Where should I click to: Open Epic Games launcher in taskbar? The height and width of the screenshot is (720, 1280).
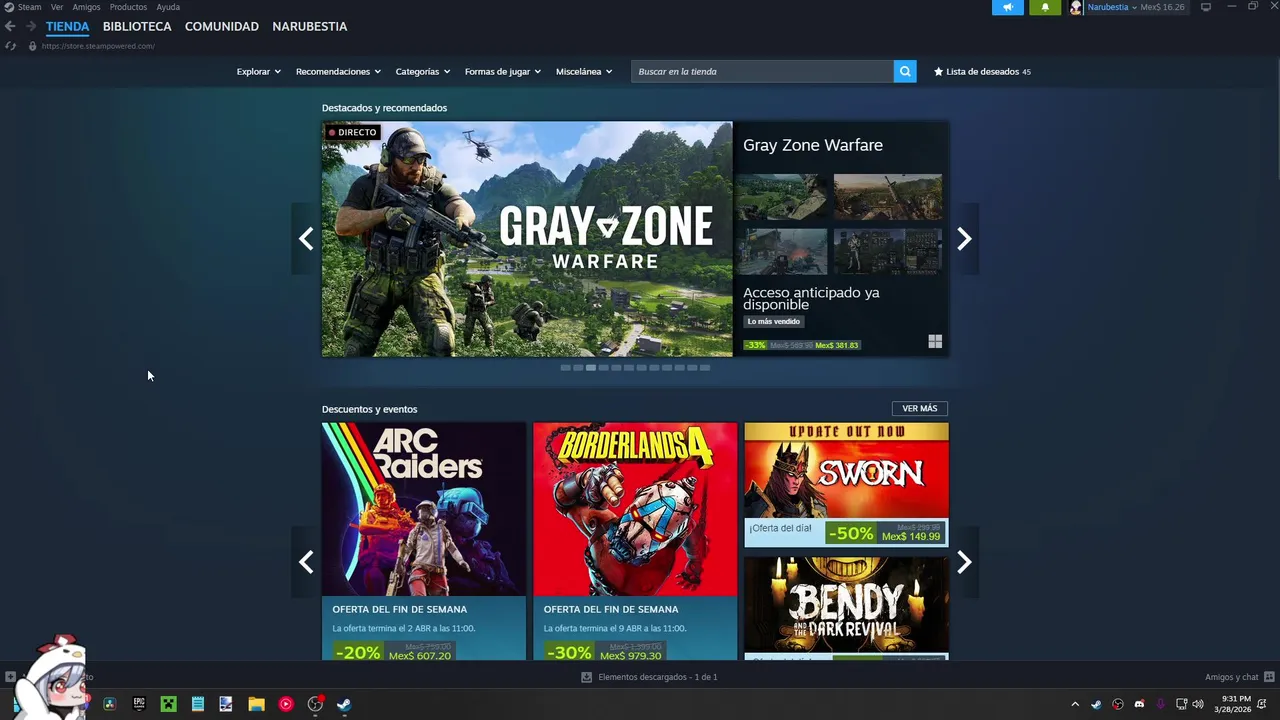coord(139,704)
